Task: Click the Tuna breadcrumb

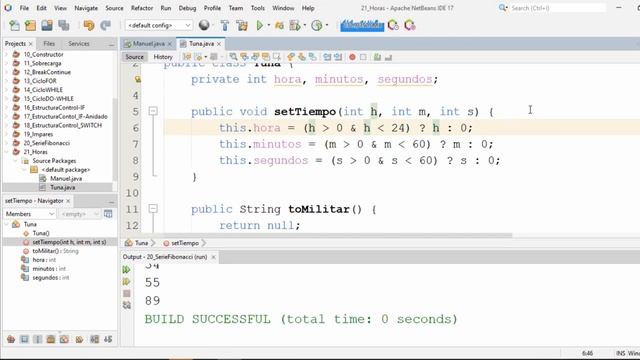Action: 141,243
